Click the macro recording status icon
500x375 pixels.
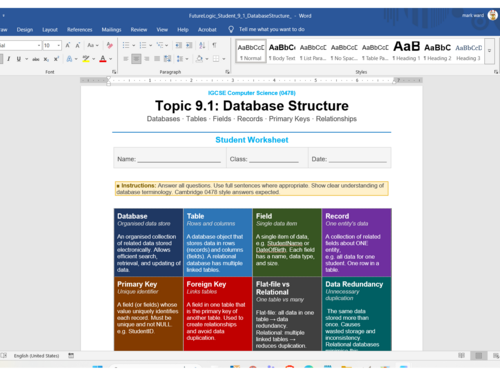click(71, 356)
